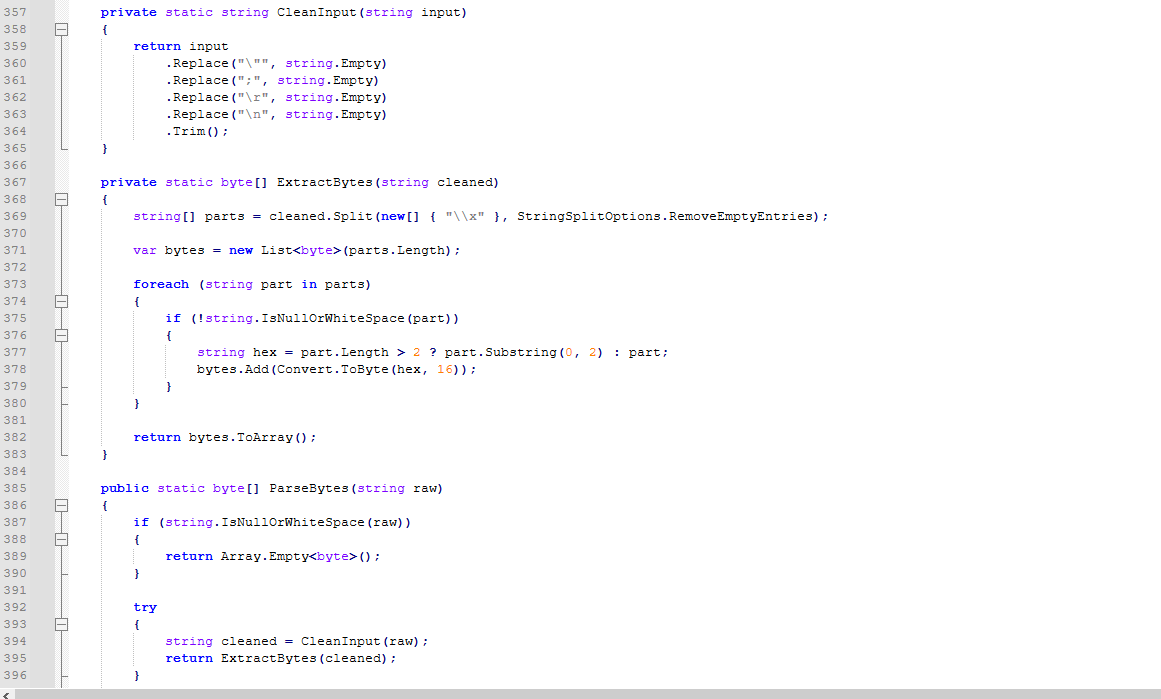Collapse the try block fold on line 393
This screenshot has width=1161, height=699.
61,624
